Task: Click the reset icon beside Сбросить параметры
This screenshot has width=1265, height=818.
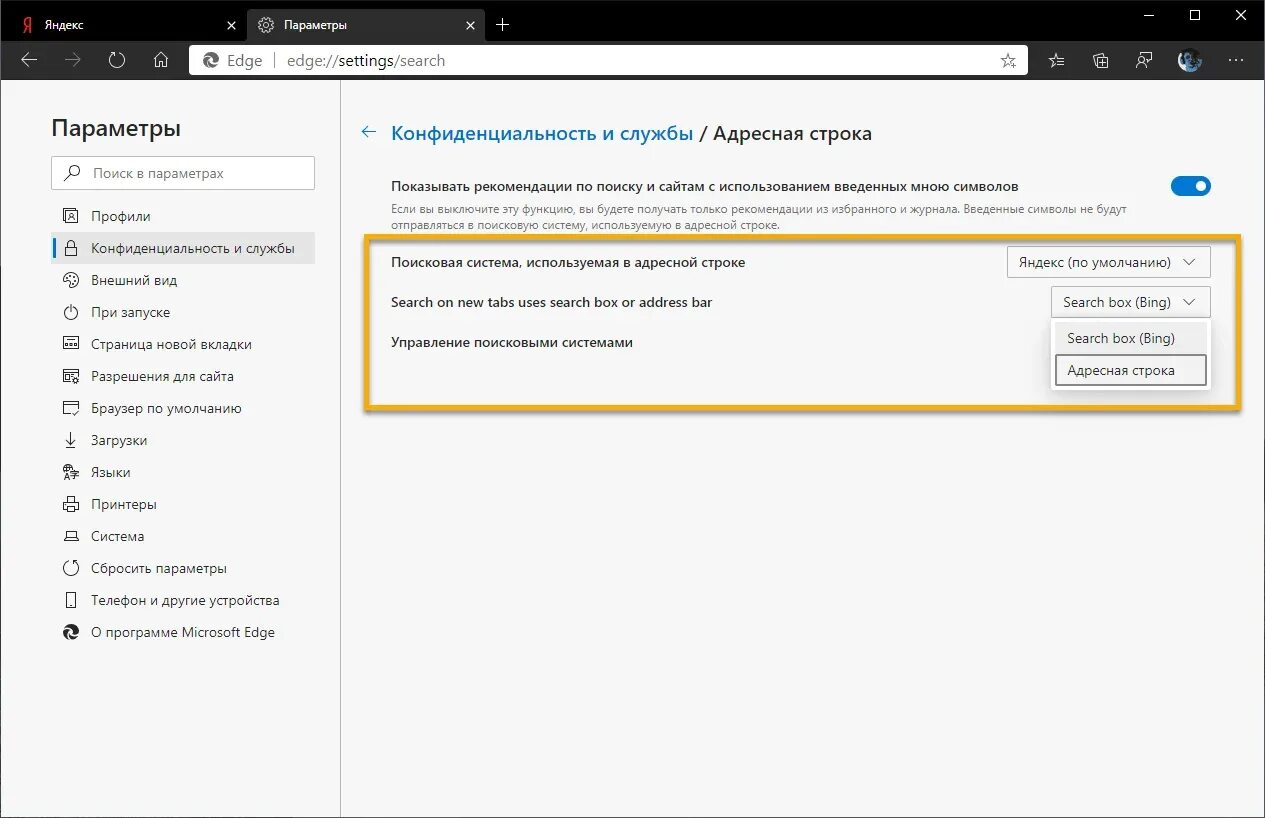Action: (x=71, y=568)
